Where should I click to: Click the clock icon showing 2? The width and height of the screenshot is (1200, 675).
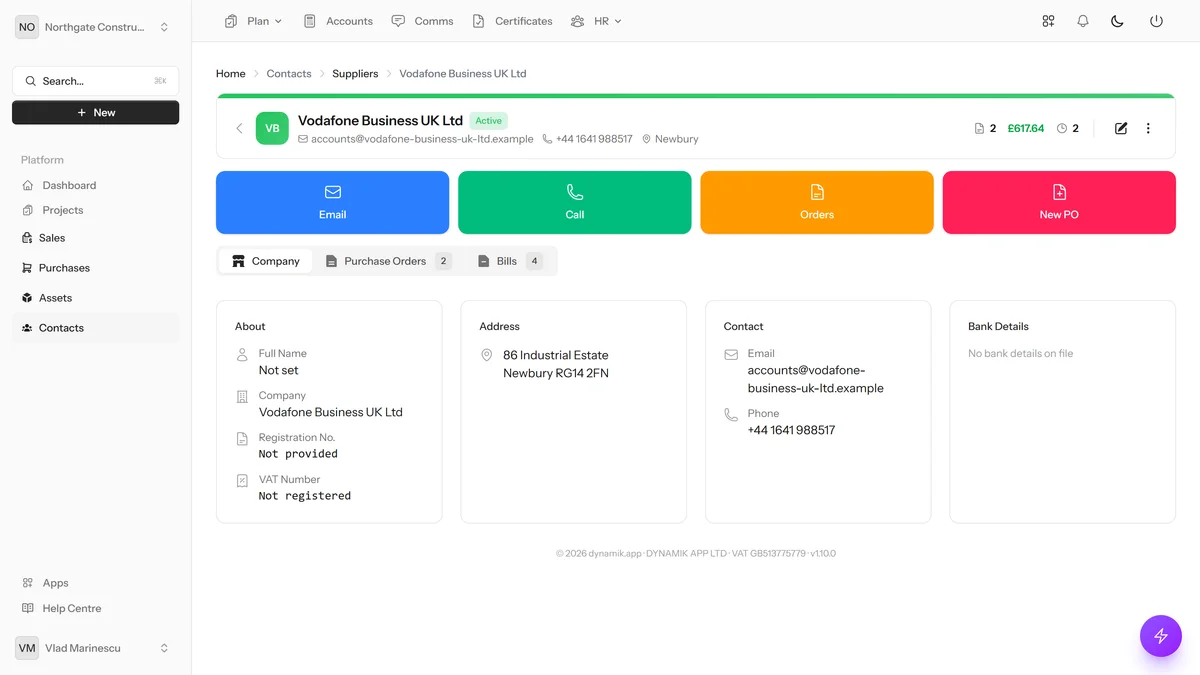point(1062,128)
